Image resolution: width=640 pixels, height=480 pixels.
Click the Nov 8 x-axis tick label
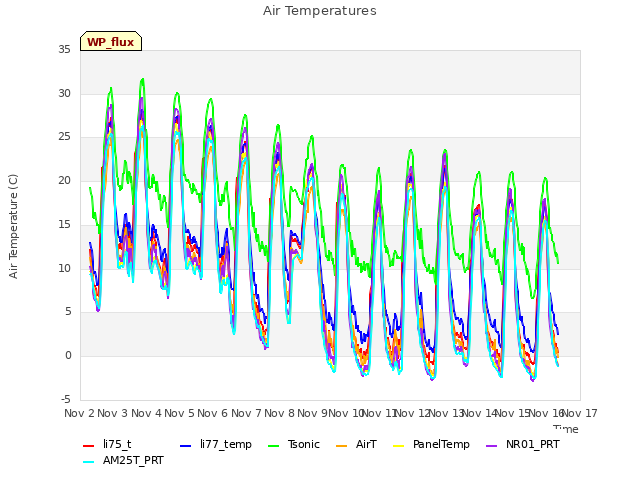coord(280,413)
